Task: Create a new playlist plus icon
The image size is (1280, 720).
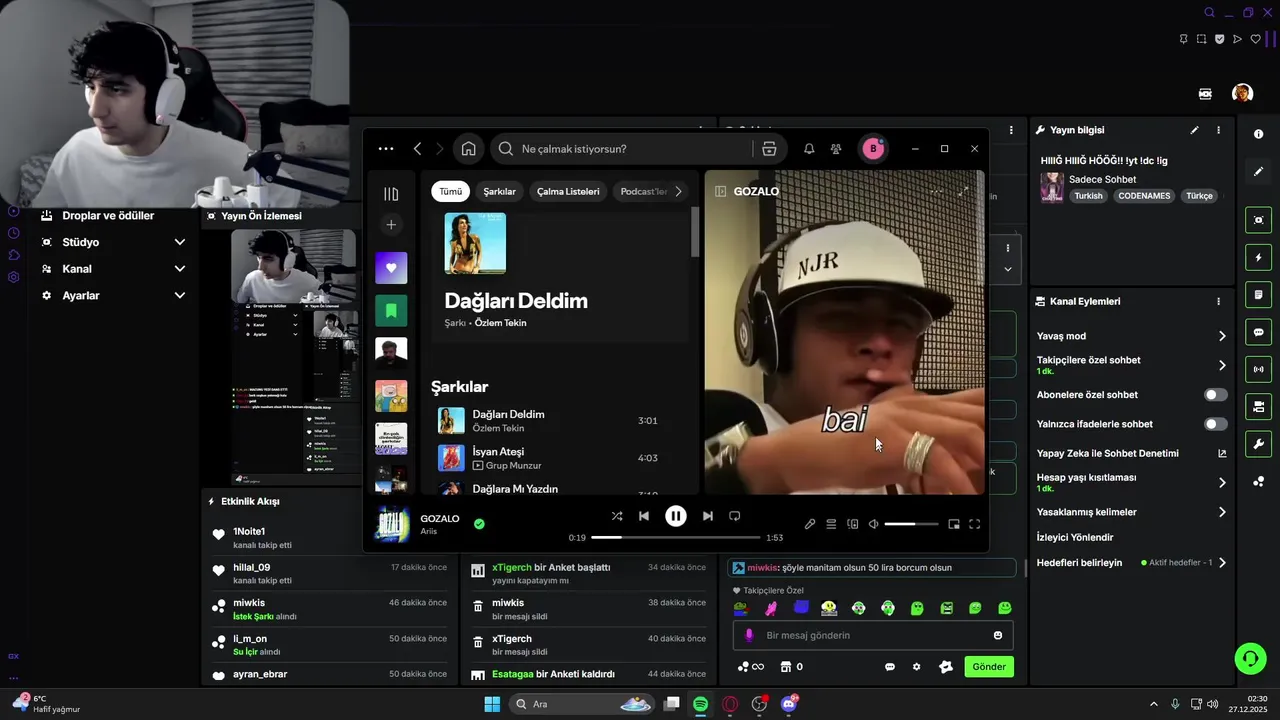Action: 391,225
